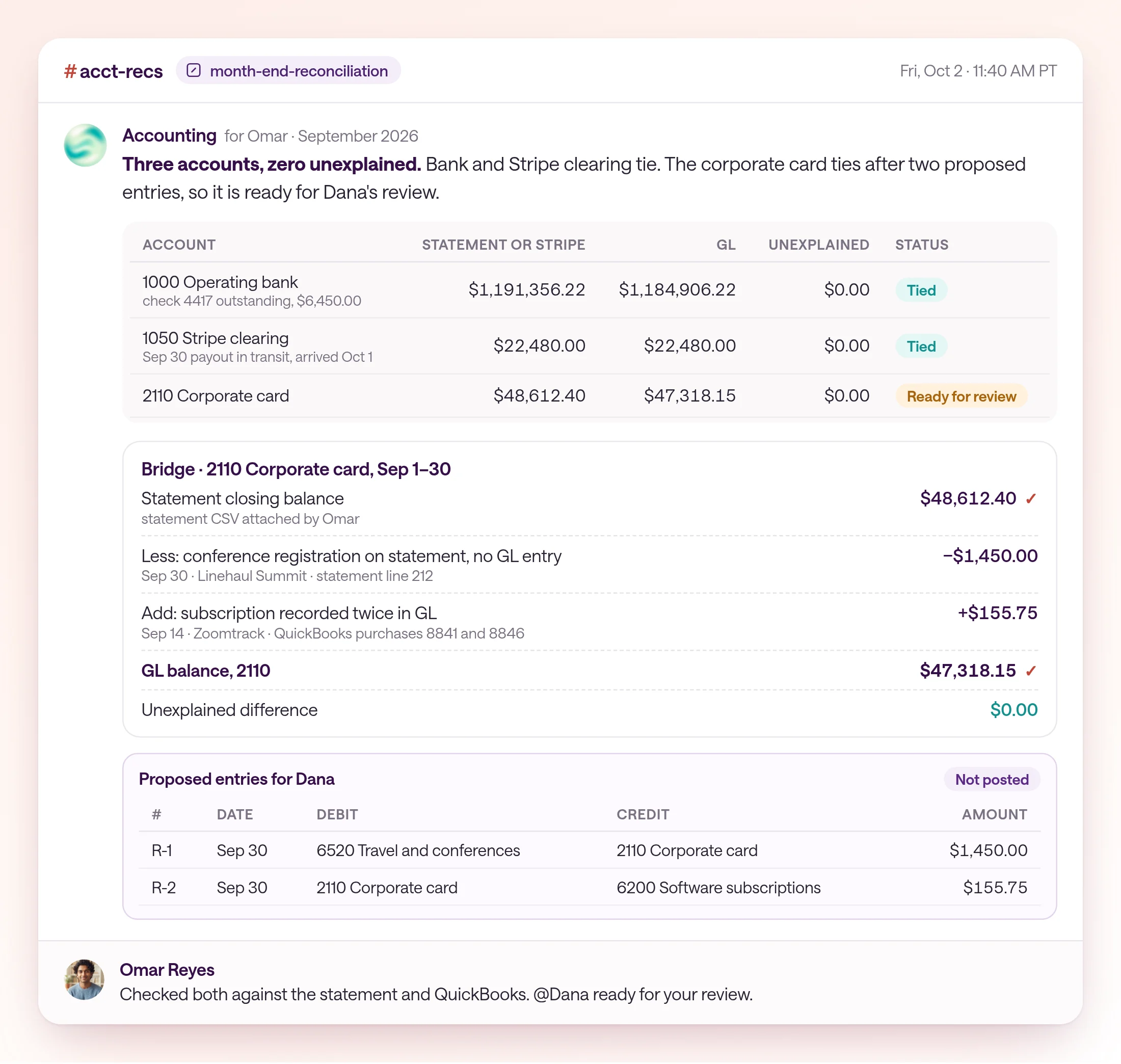Click the $1,191,356.22 statement amount

click(526, 290)
